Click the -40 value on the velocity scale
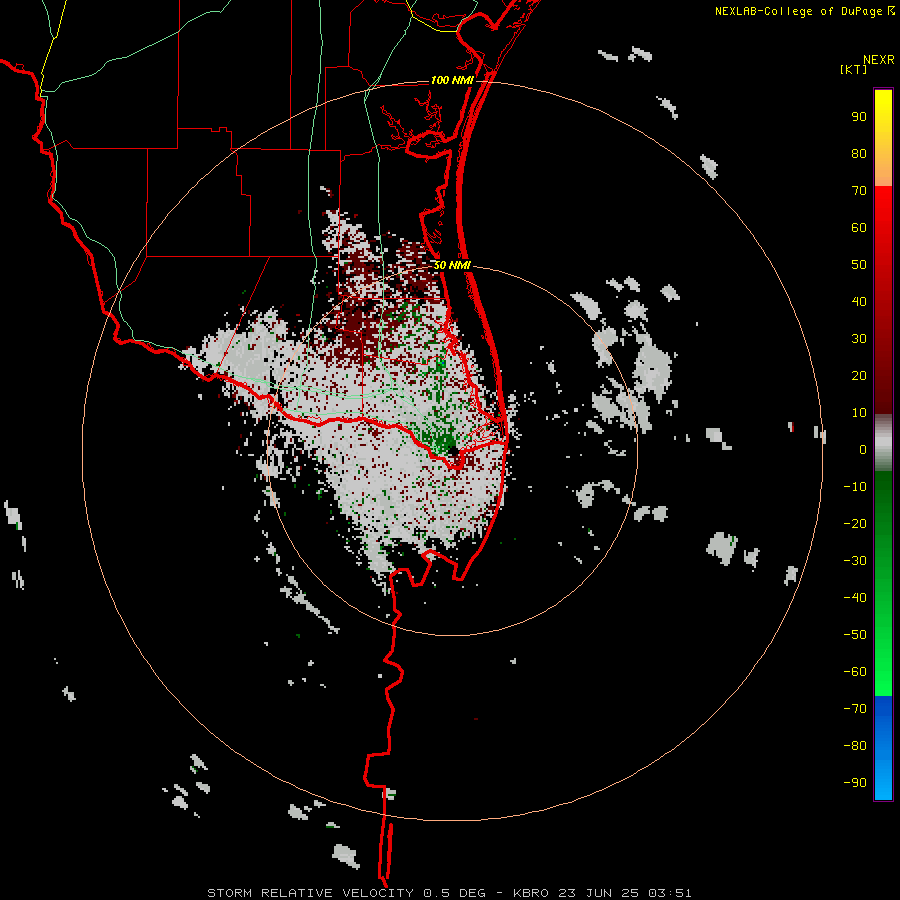The width and height of the screenshot is (900, 900). tap(855, 598)
